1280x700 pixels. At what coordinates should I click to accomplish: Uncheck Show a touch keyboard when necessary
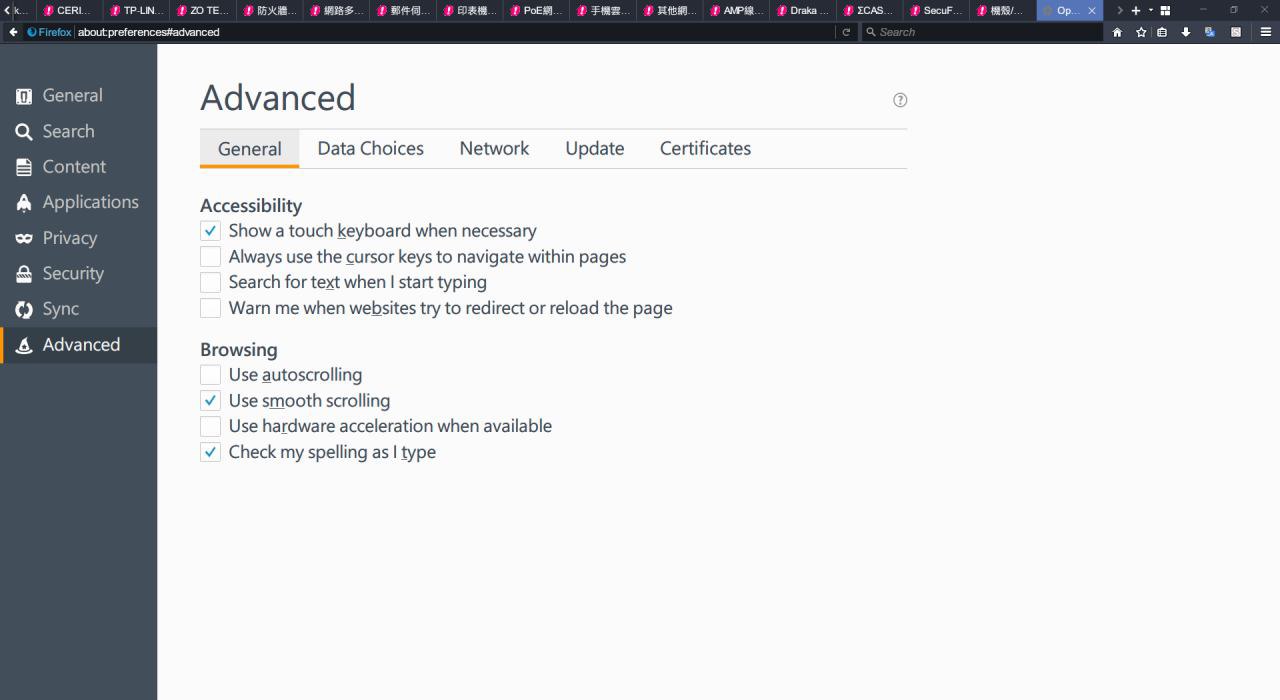[210, 231]
